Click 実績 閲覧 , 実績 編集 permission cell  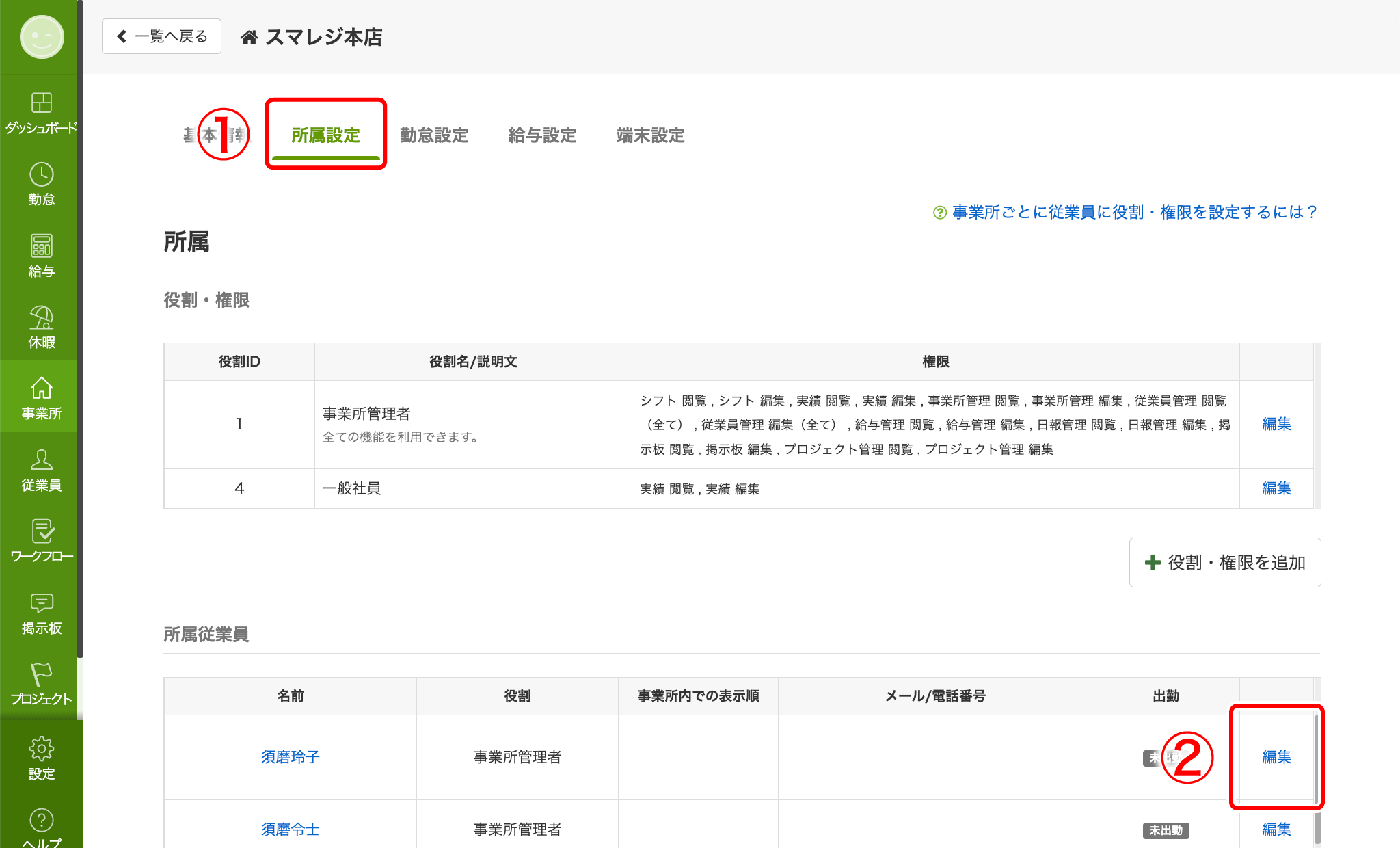pos(936,489)
